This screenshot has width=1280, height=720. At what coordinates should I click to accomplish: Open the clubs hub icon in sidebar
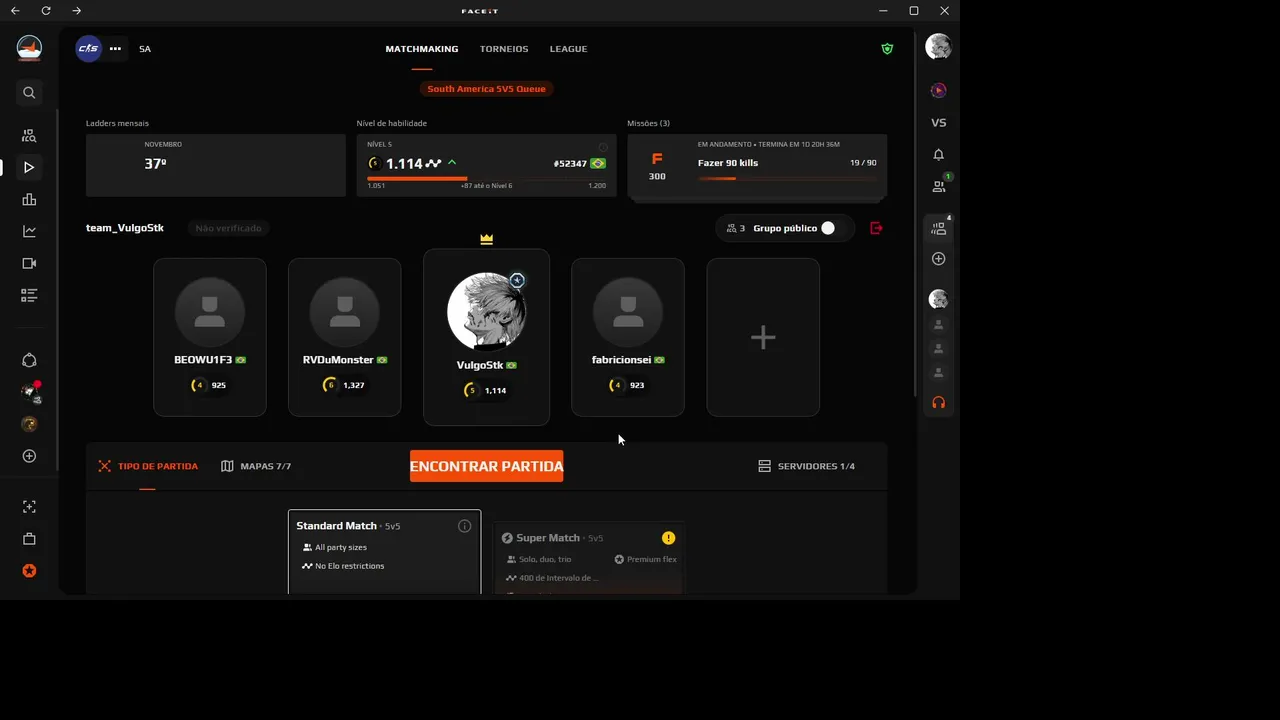point(29,360)
